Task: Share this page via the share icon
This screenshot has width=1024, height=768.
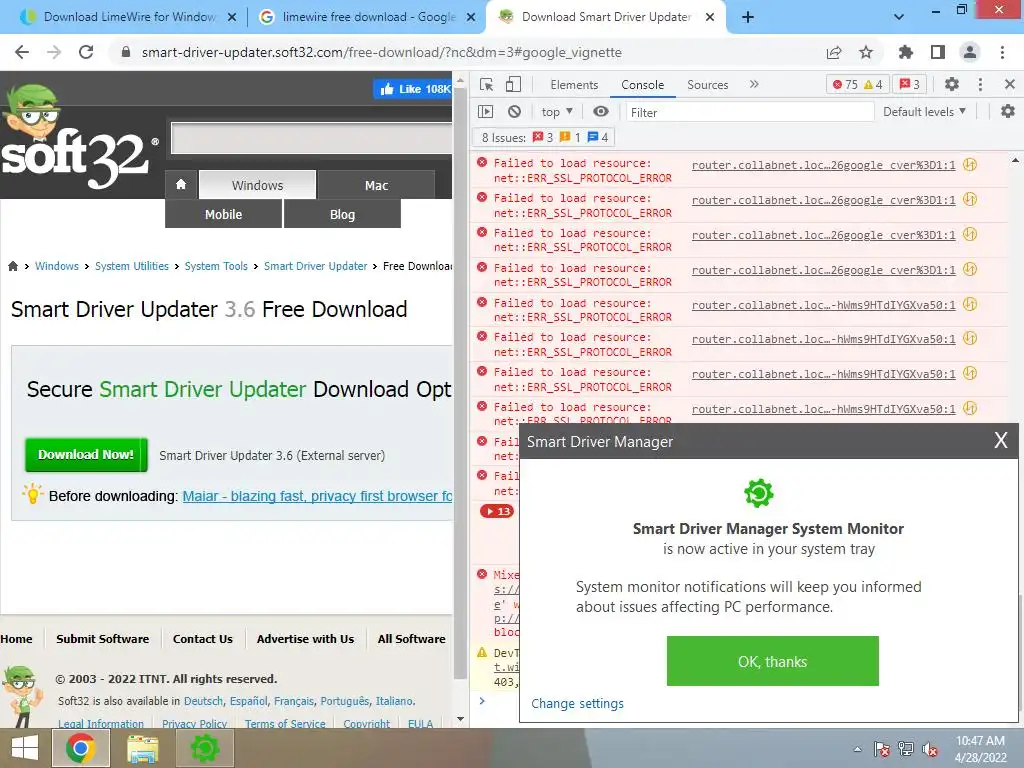Action: point(834,52)
